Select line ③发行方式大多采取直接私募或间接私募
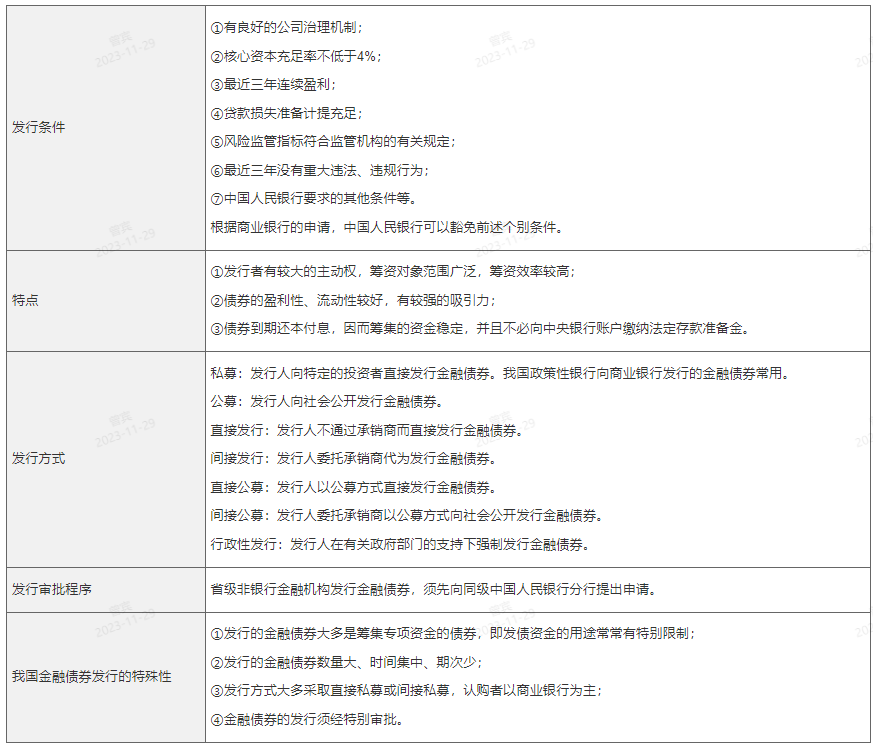873x744 pixels. (407, 691)
